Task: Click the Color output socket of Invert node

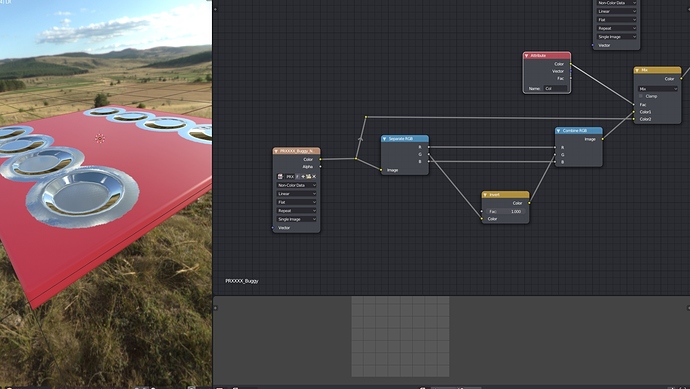Action: coord(529,203)
